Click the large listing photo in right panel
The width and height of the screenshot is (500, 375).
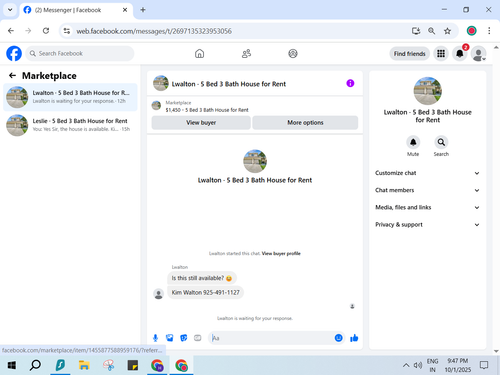(427, 91)
